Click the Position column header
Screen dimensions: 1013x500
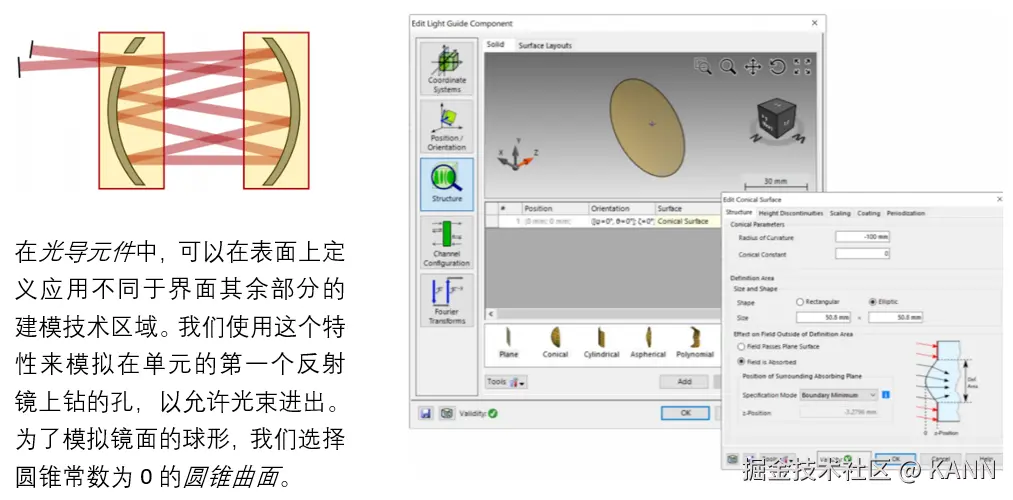click(x=554, y=209)
